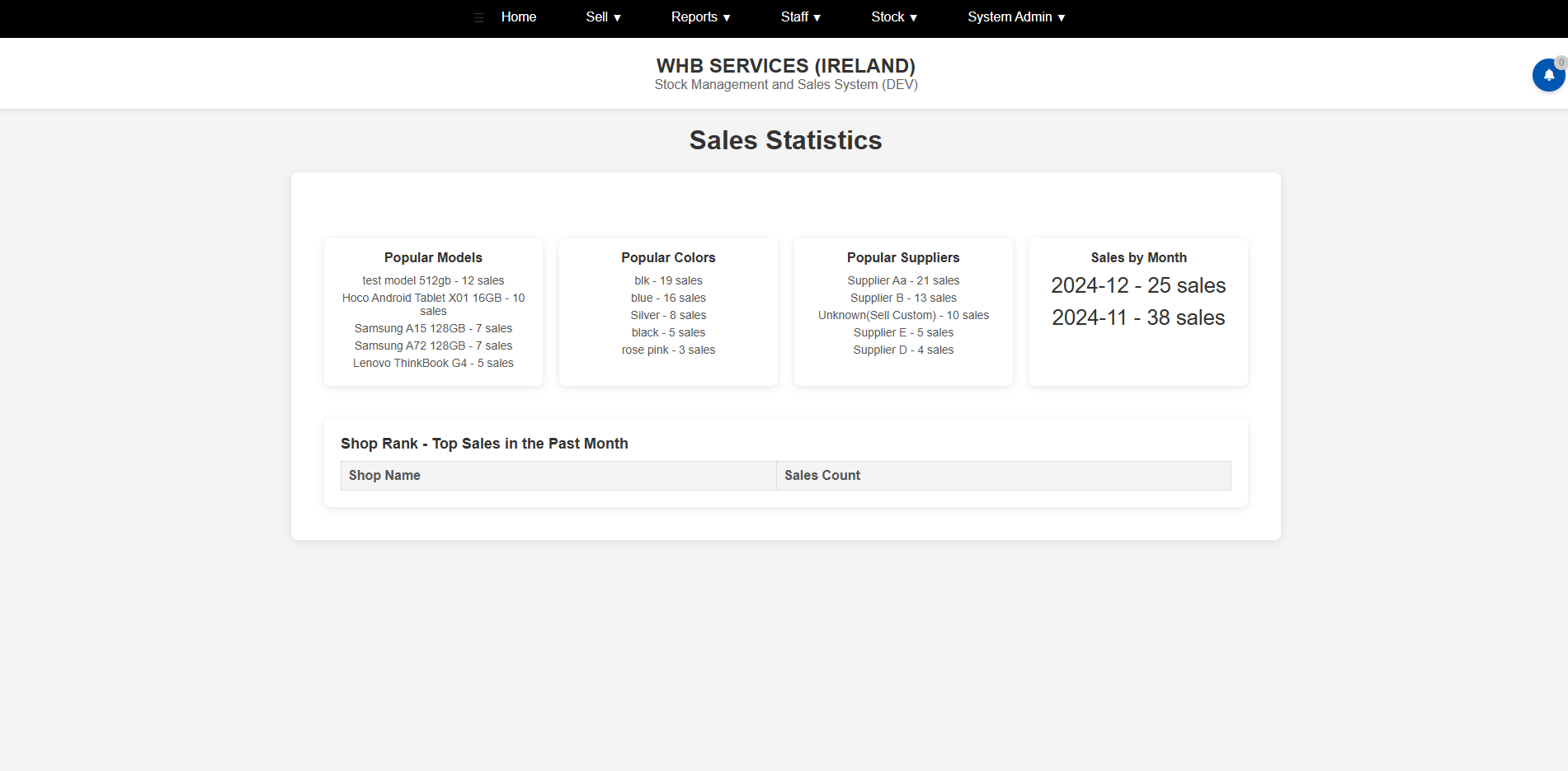Click the WHB SERVICES (IRELAND) title
Viewport: 1568px width, 771px height.
[785, 66]
